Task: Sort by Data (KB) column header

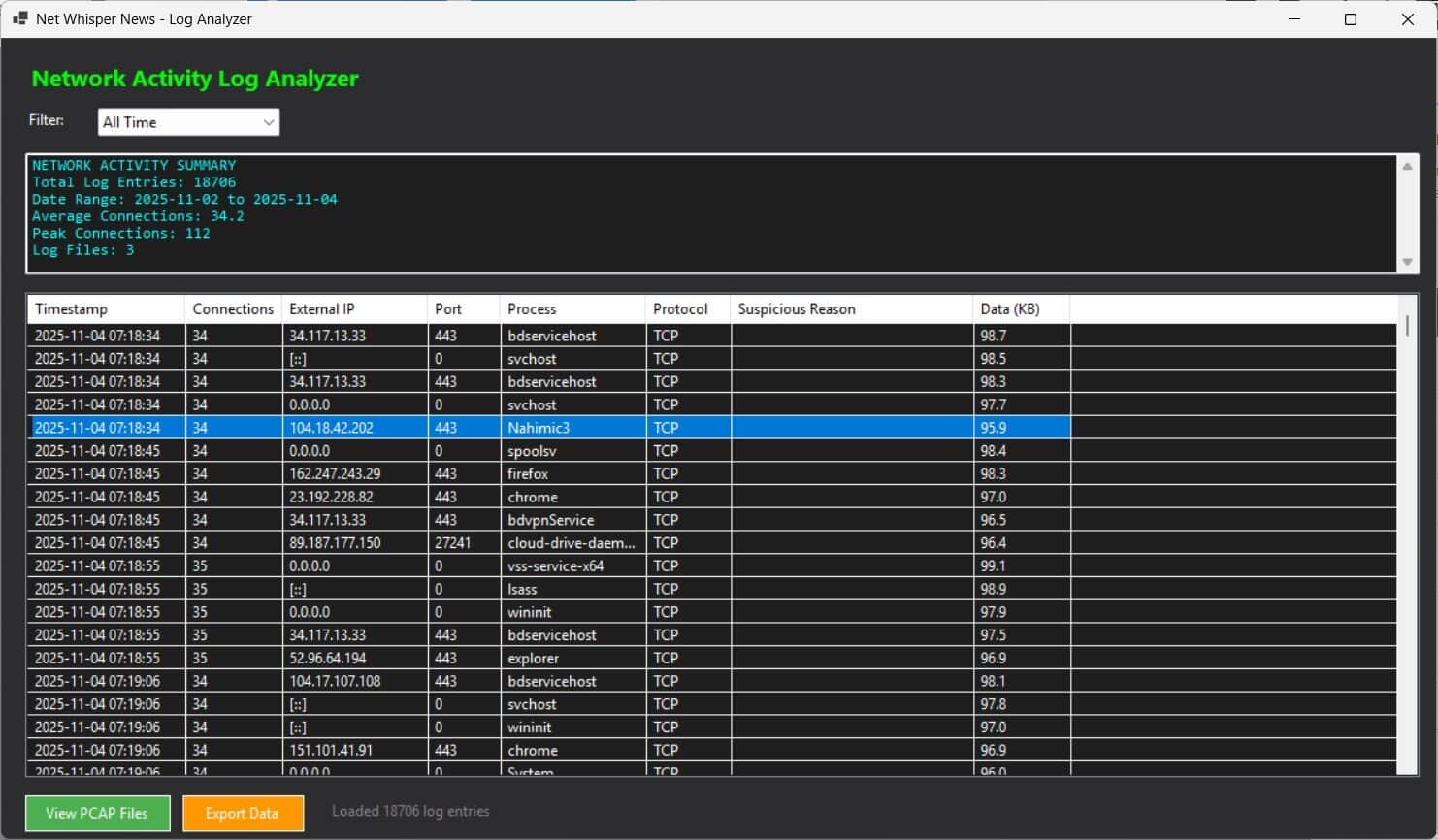Action: (1021, 309)
